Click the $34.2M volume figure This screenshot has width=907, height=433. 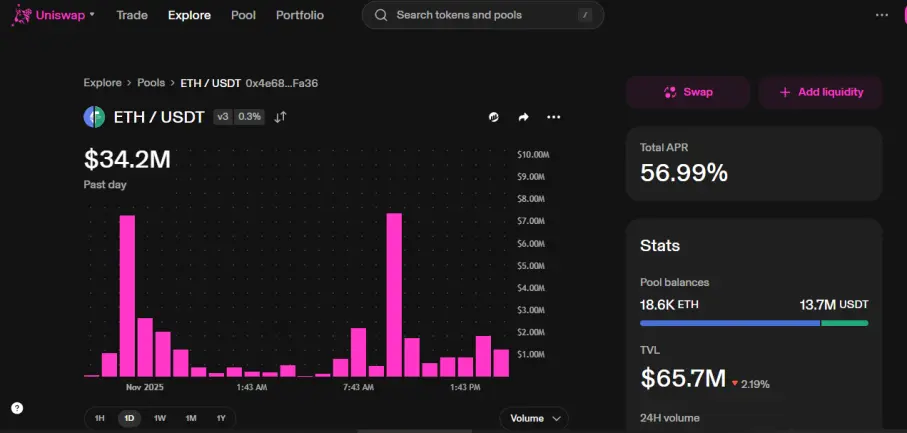(127, 160)
